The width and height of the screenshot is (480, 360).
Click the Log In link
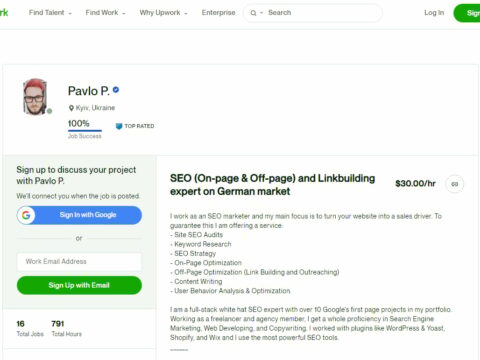(x=434, y=13)
